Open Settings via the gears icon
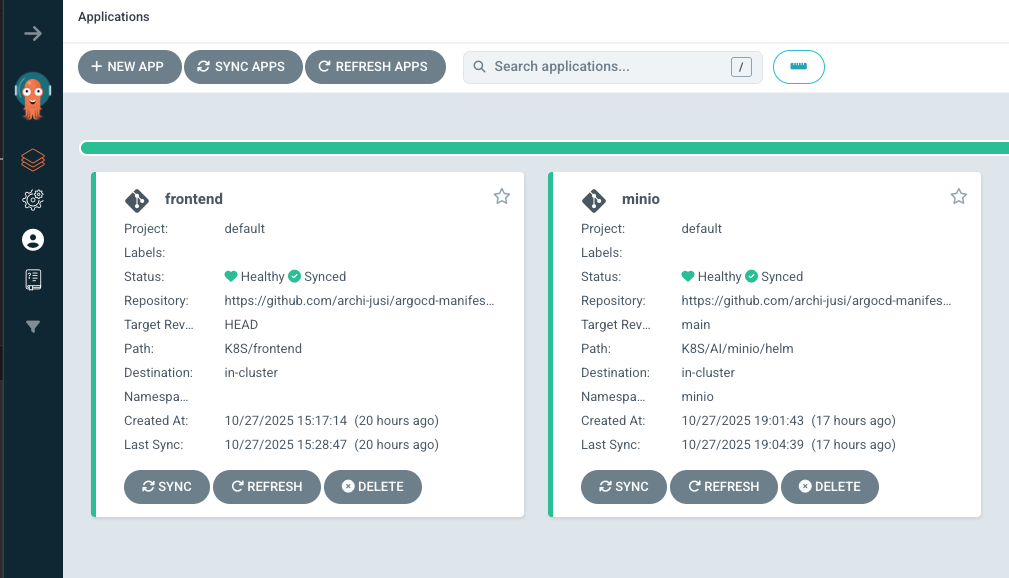Viewport: 1009px width, 578px height. coord(33,200)
